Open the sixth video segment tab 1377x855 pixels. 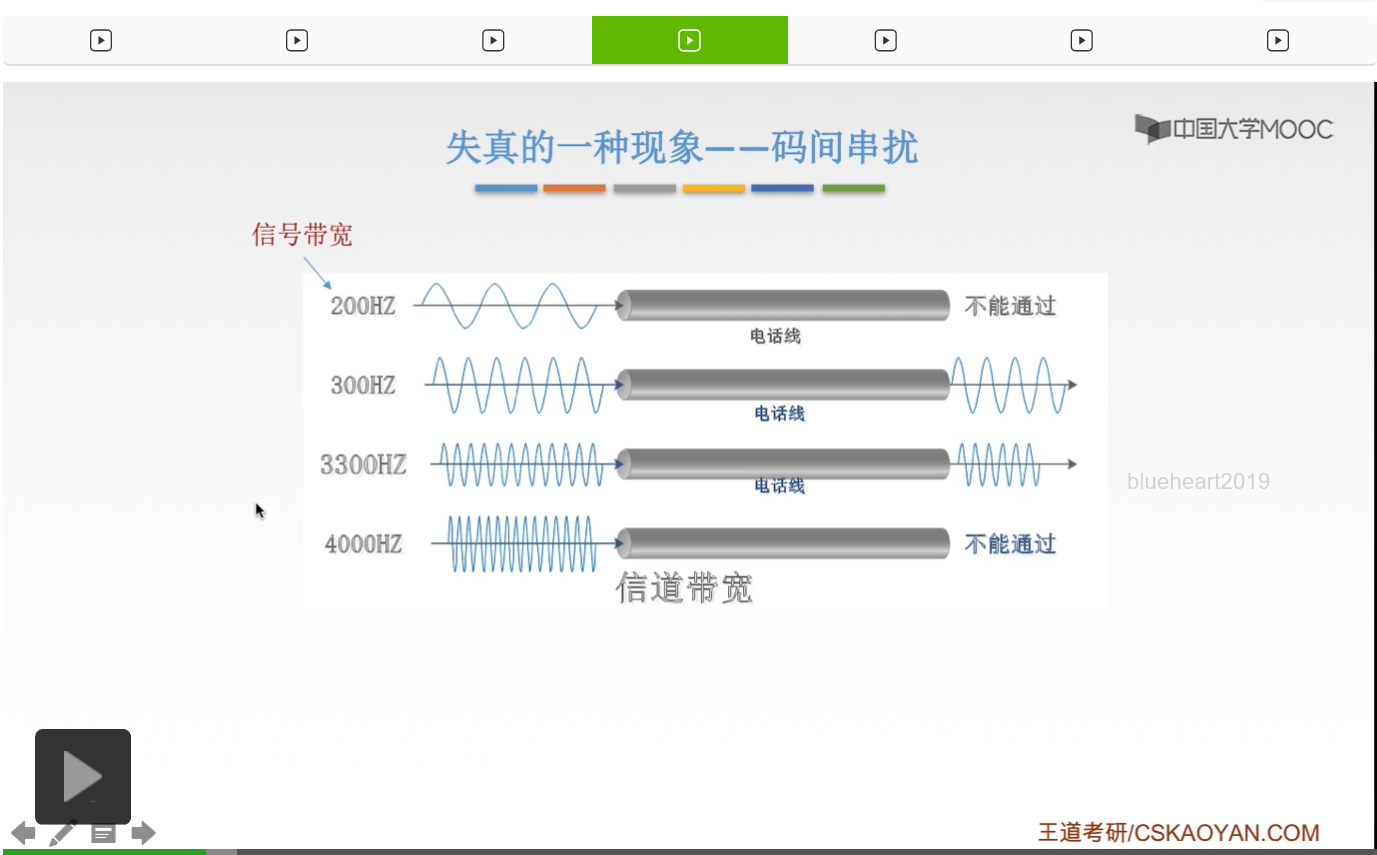[1081, 40]
